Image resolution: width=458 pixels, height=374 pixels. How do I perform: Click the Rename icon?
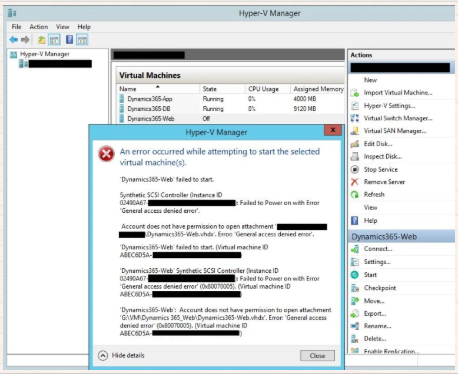tap(355, 326)
